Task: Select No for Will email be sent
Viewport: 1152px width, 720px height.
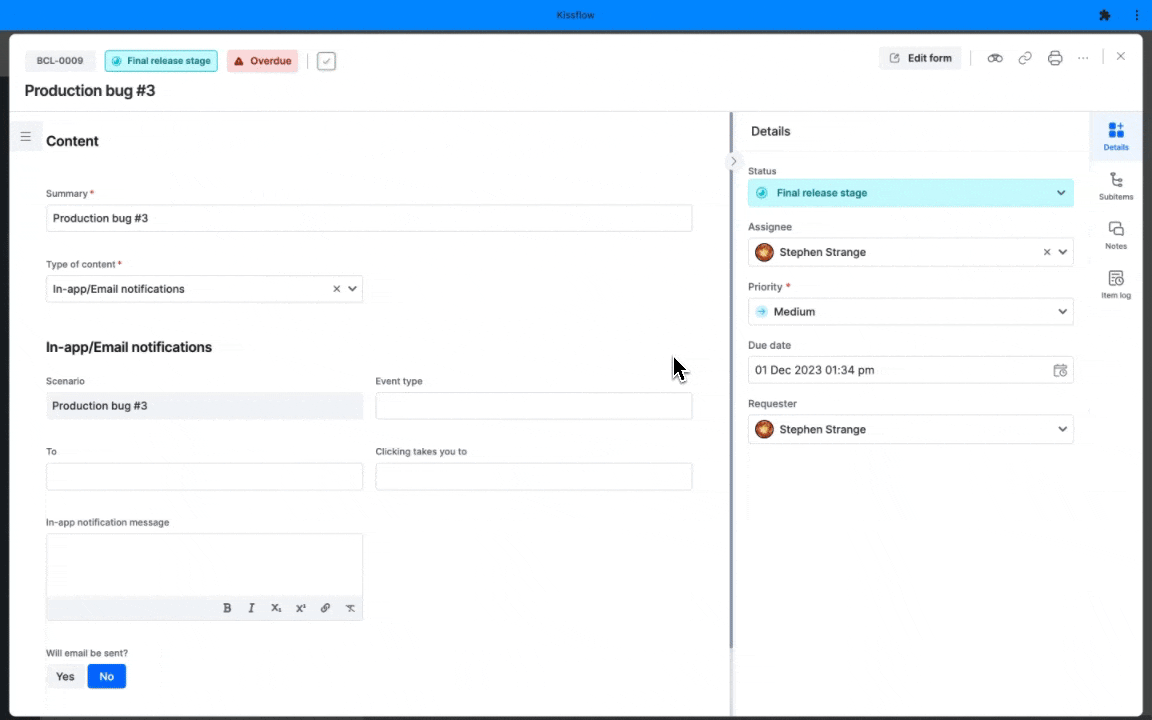Action: tap(107, 677)
